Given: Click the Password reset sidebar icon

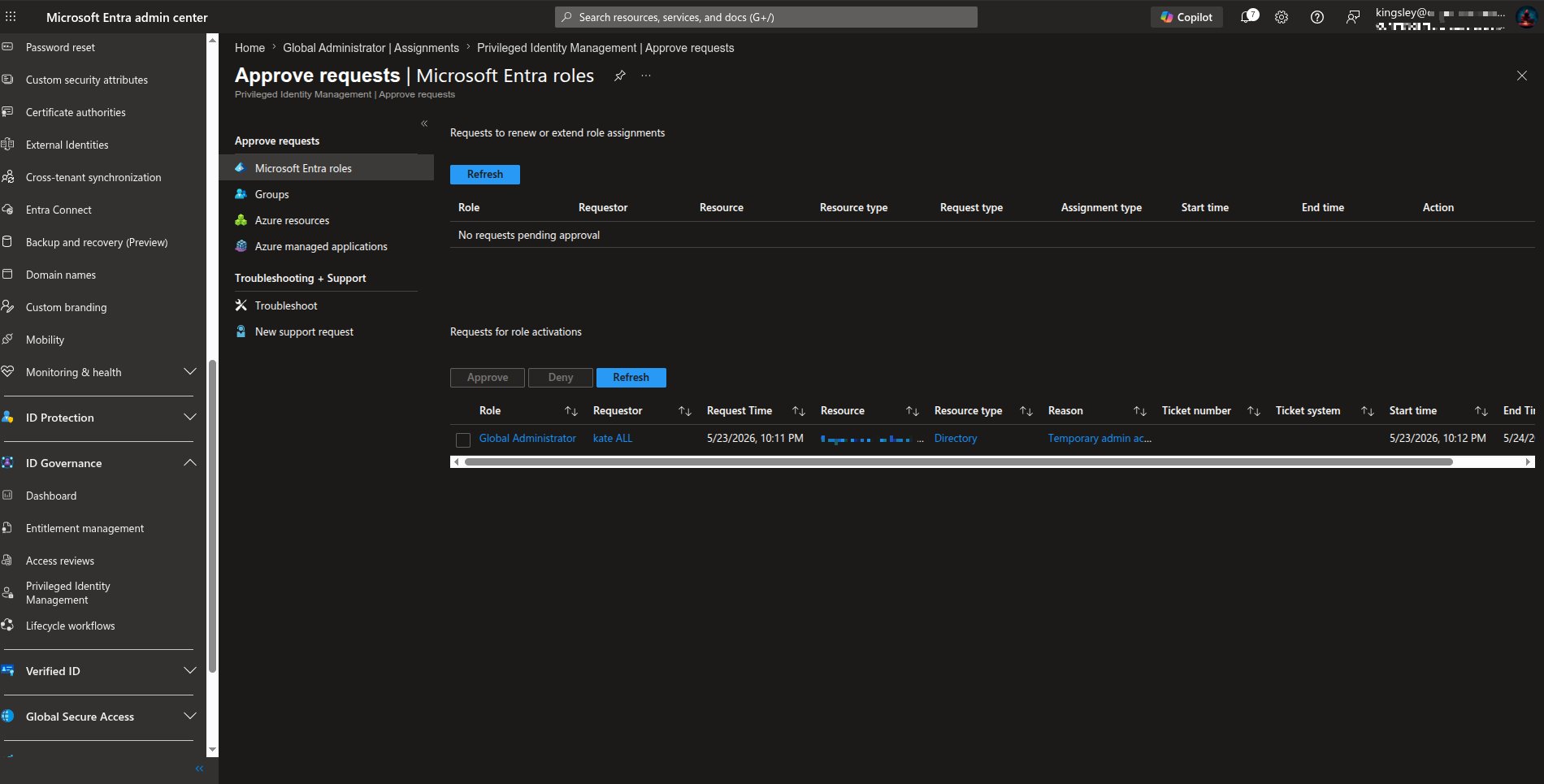Looking at the screenshot, I should point(8,47).
